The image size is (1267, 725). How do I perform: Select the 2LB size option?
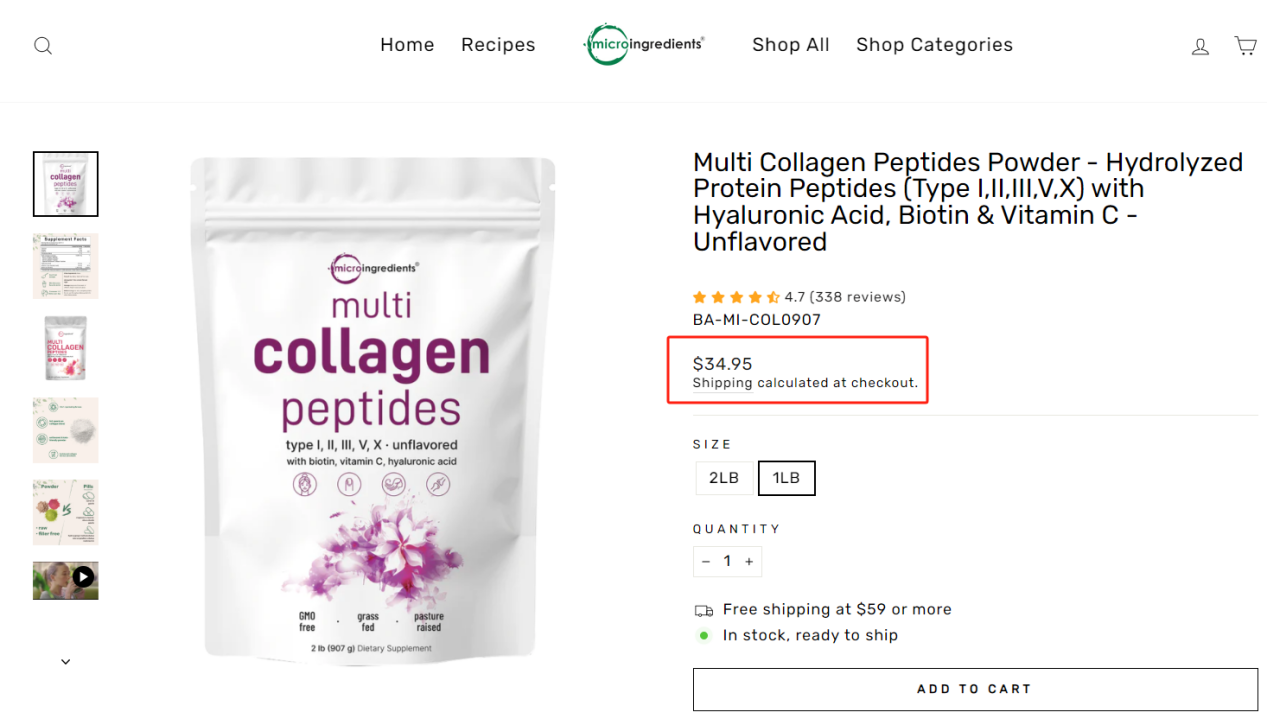(724, 478)
